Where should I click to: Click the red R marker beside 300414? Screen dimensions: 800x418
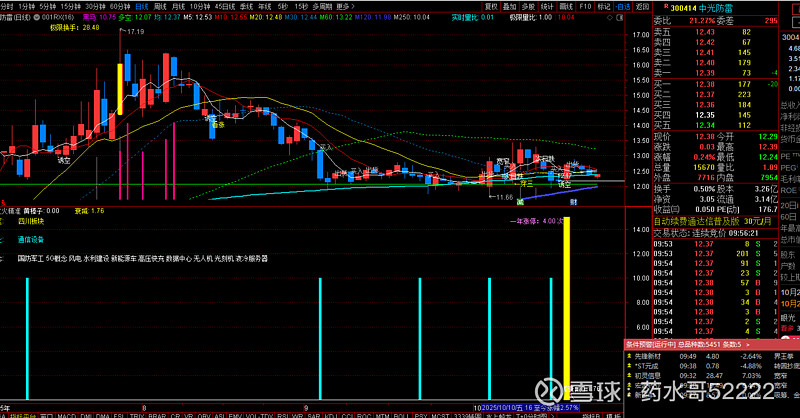coord(666,8)
